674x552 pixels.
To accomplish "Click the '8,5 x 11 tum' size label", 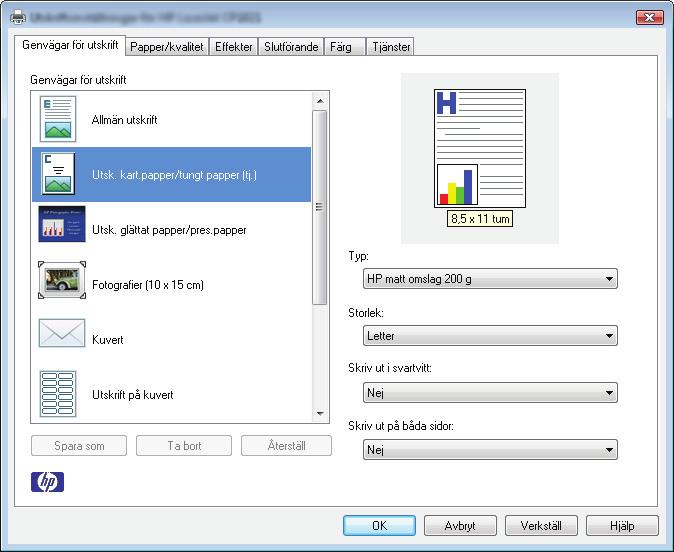I will click(x=480, y=219).
